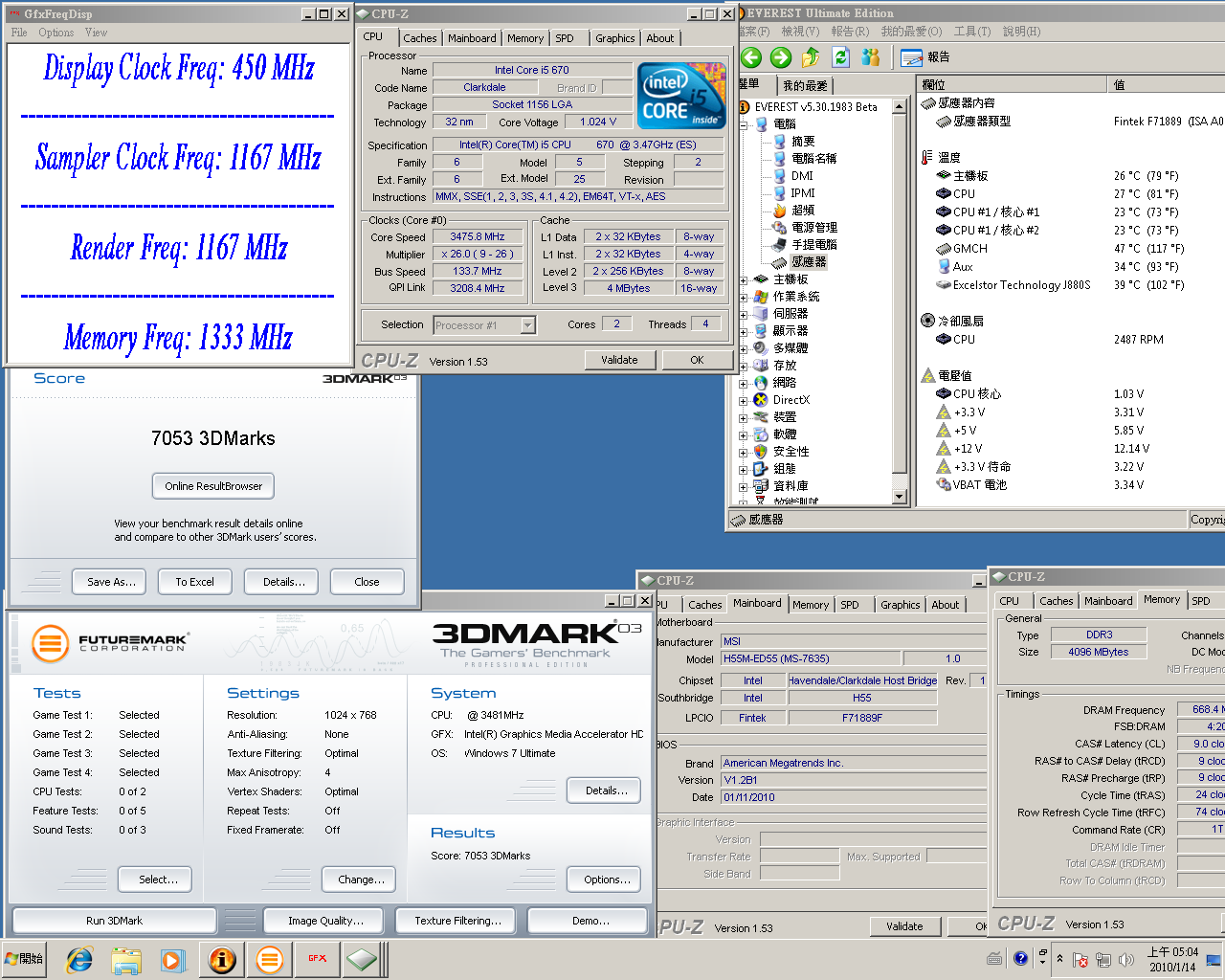Screen dimensions: 1225x980
Task: Click Validate in Clarkdale CPU-Z window
Action: [x=619, y=360]
